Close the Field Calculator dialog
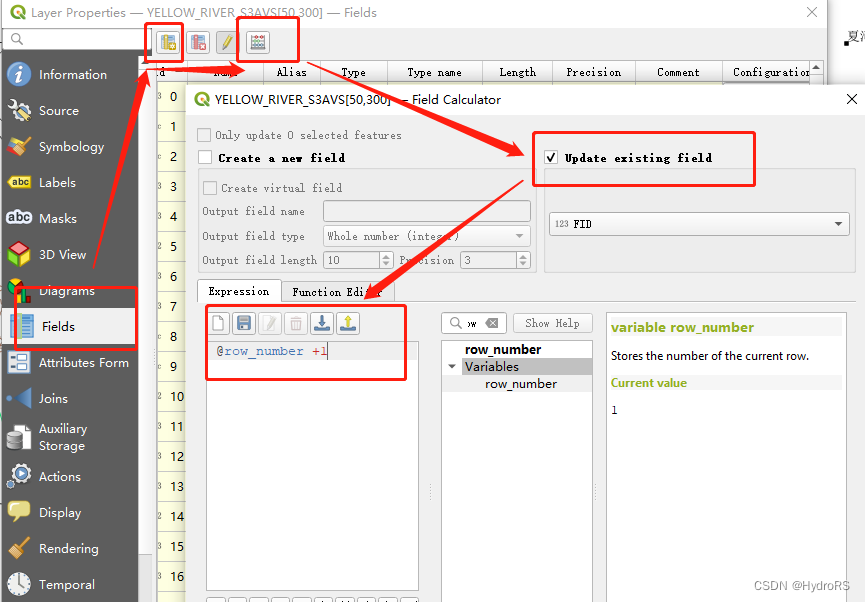This screenshot has height=602, width=865. tap(852, 99)
